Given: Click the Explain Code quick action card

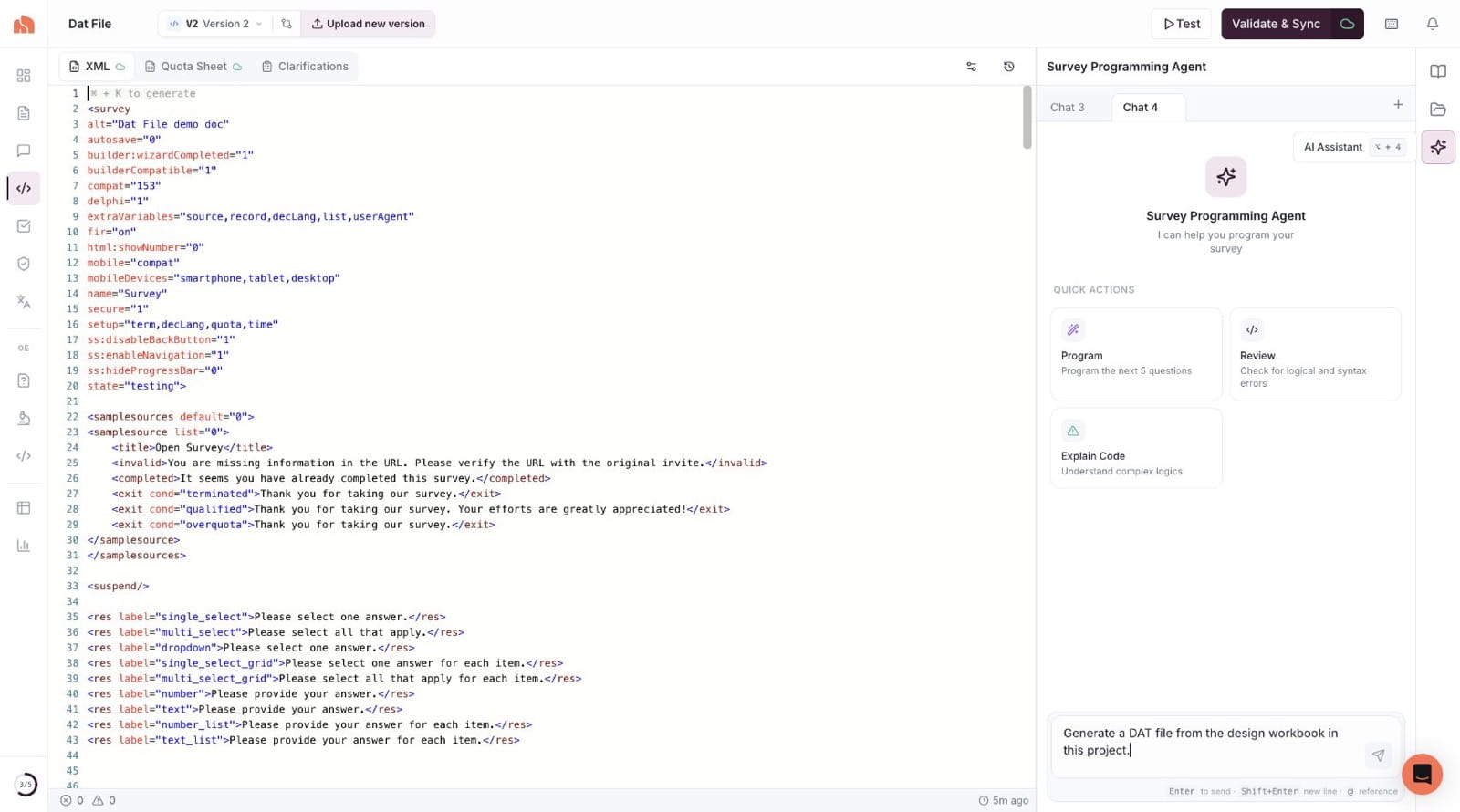Looking at the screenshot, I should [x=1136, y=448].
